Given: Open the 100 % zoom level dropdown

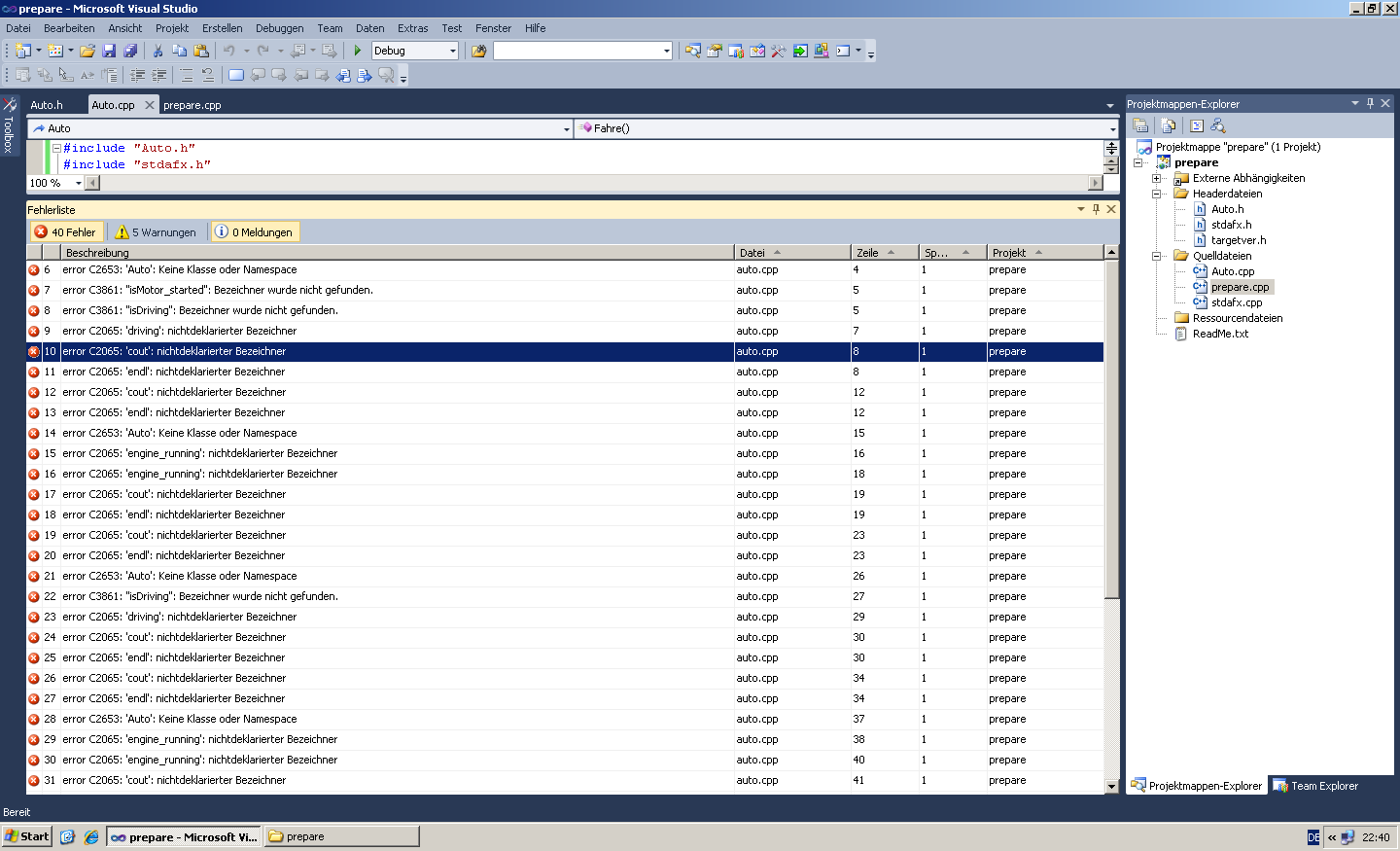Looking at the screenshot, I should click(78, 183).
